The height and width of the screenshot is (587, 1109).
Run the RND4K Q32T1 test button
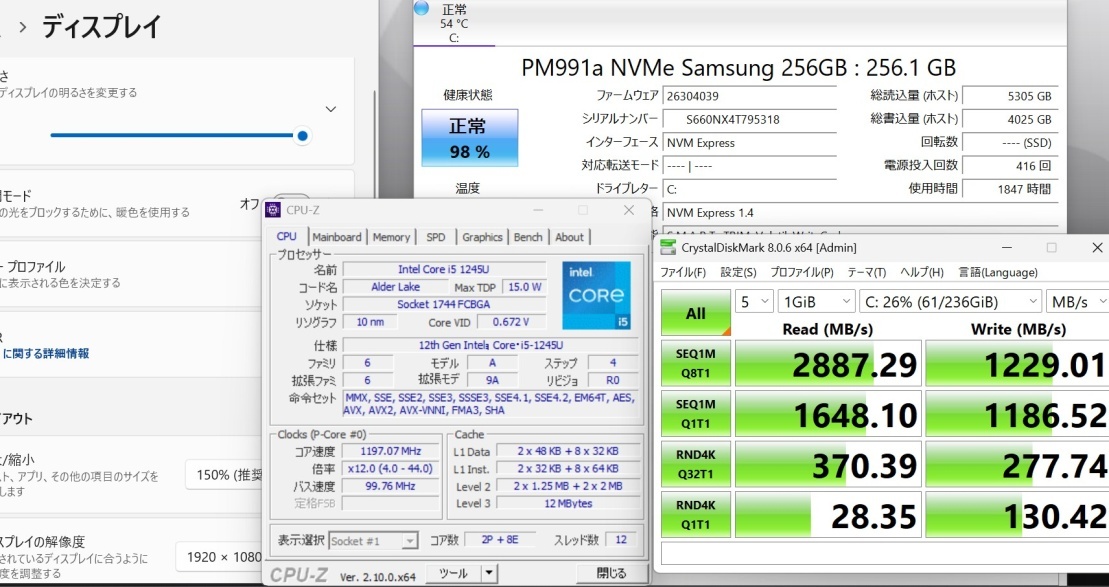696,465
